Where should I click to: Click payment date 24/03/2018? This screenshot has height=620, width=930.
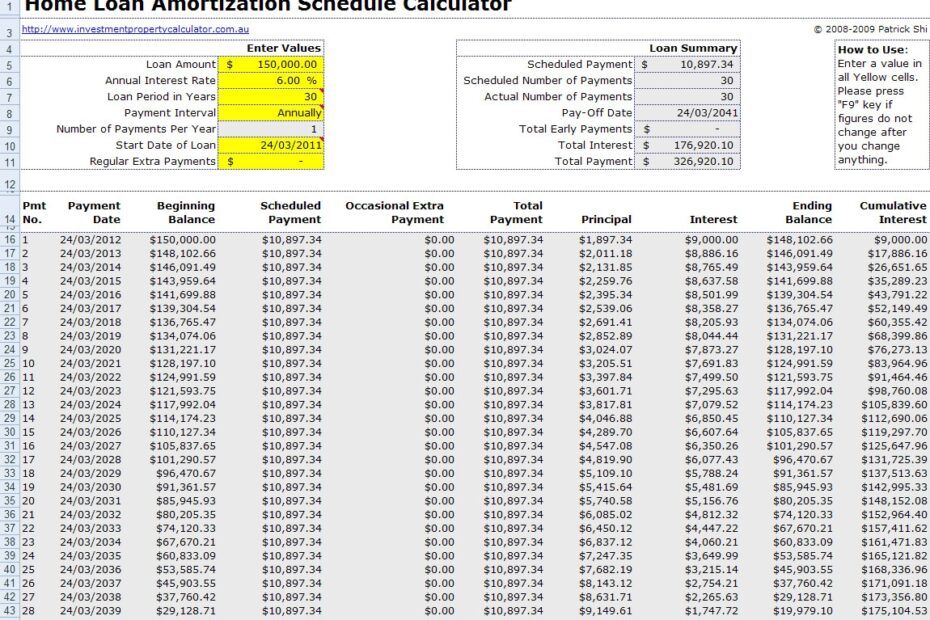point(90,322)
